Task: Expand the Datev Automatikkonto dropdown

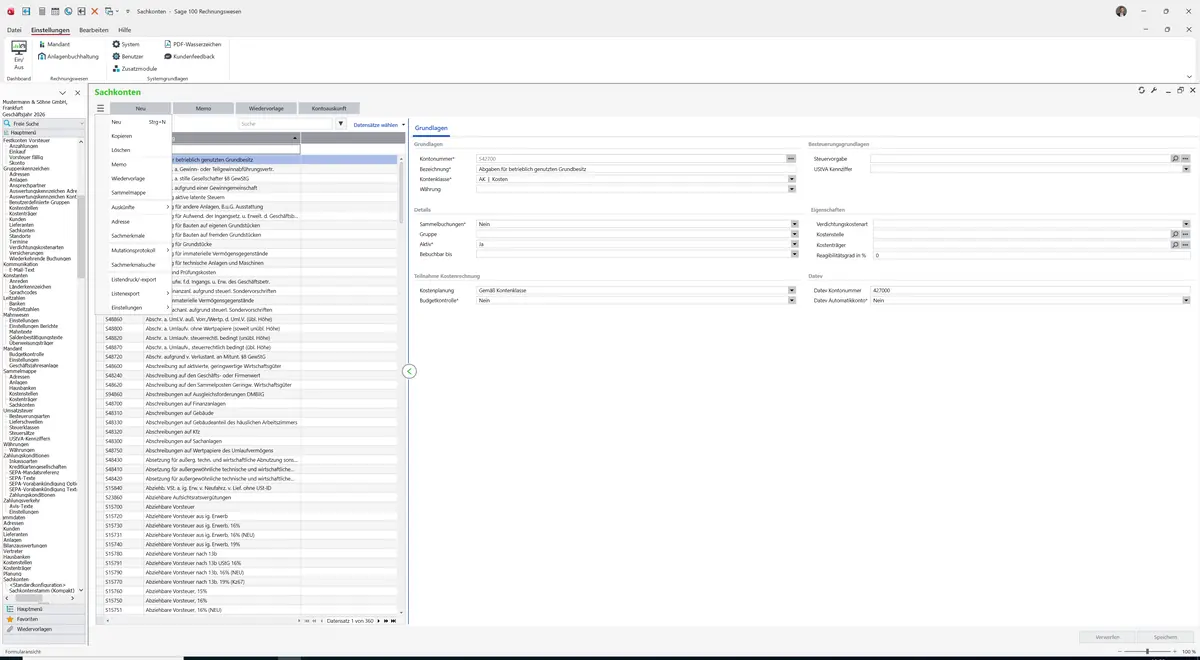Action: [x=1186, y=300]
